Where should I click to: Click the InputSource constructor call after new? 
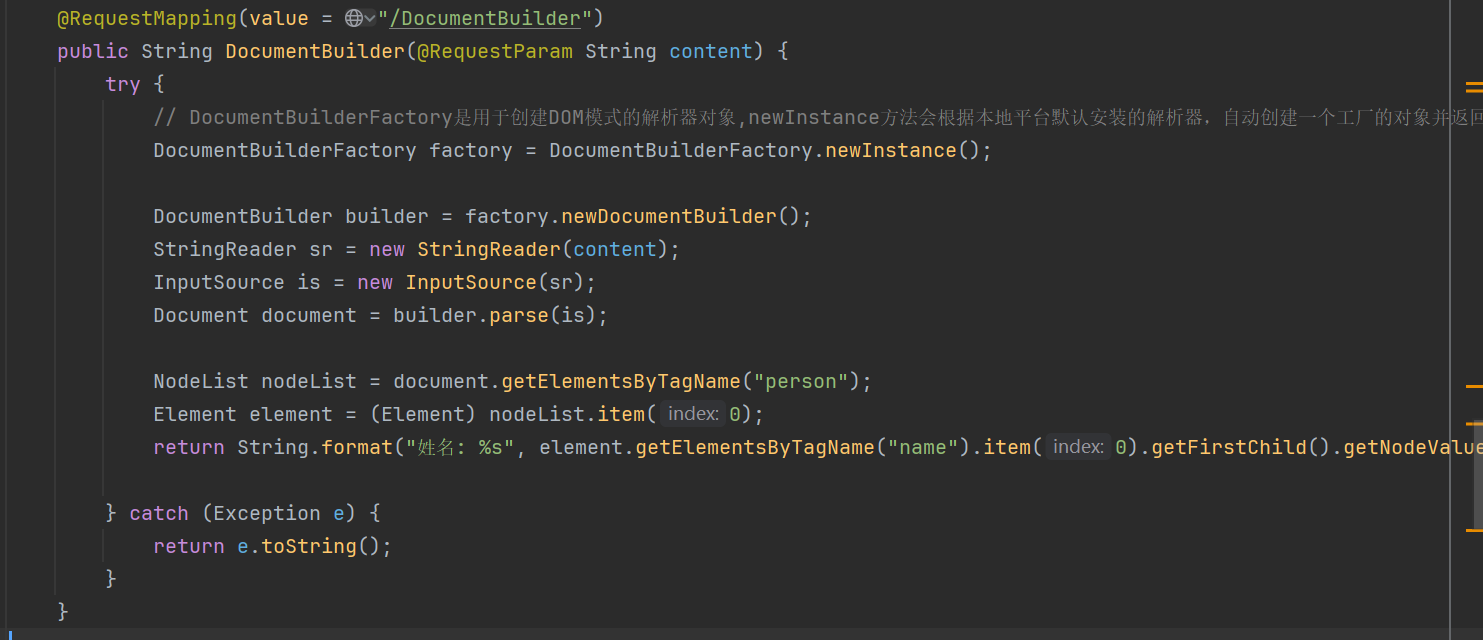tap(471, 282)
